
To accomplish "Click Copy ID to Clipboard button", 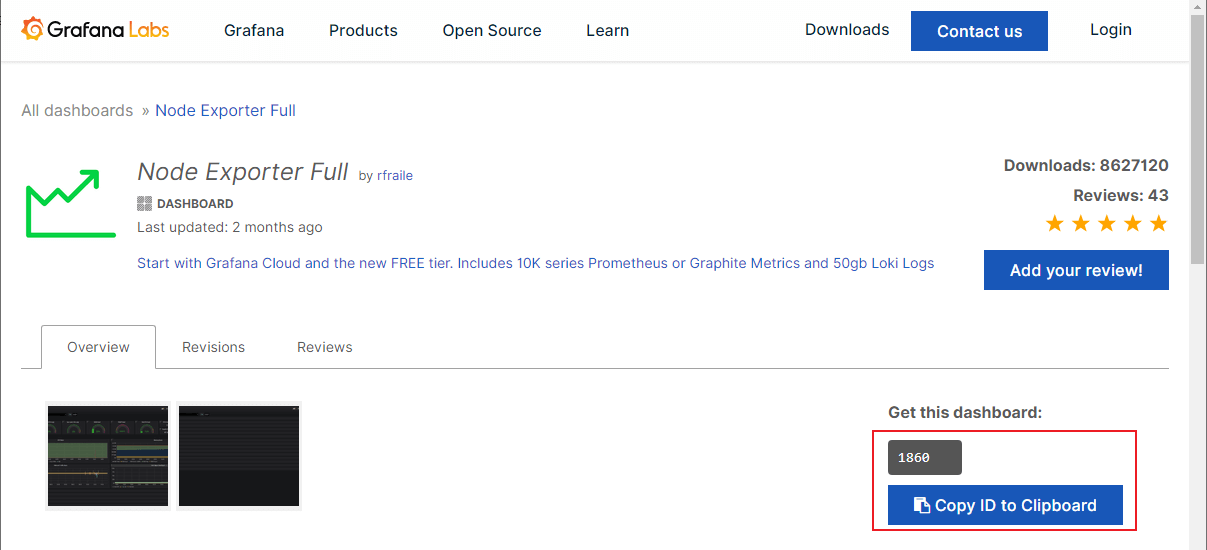I will 1005,505.
